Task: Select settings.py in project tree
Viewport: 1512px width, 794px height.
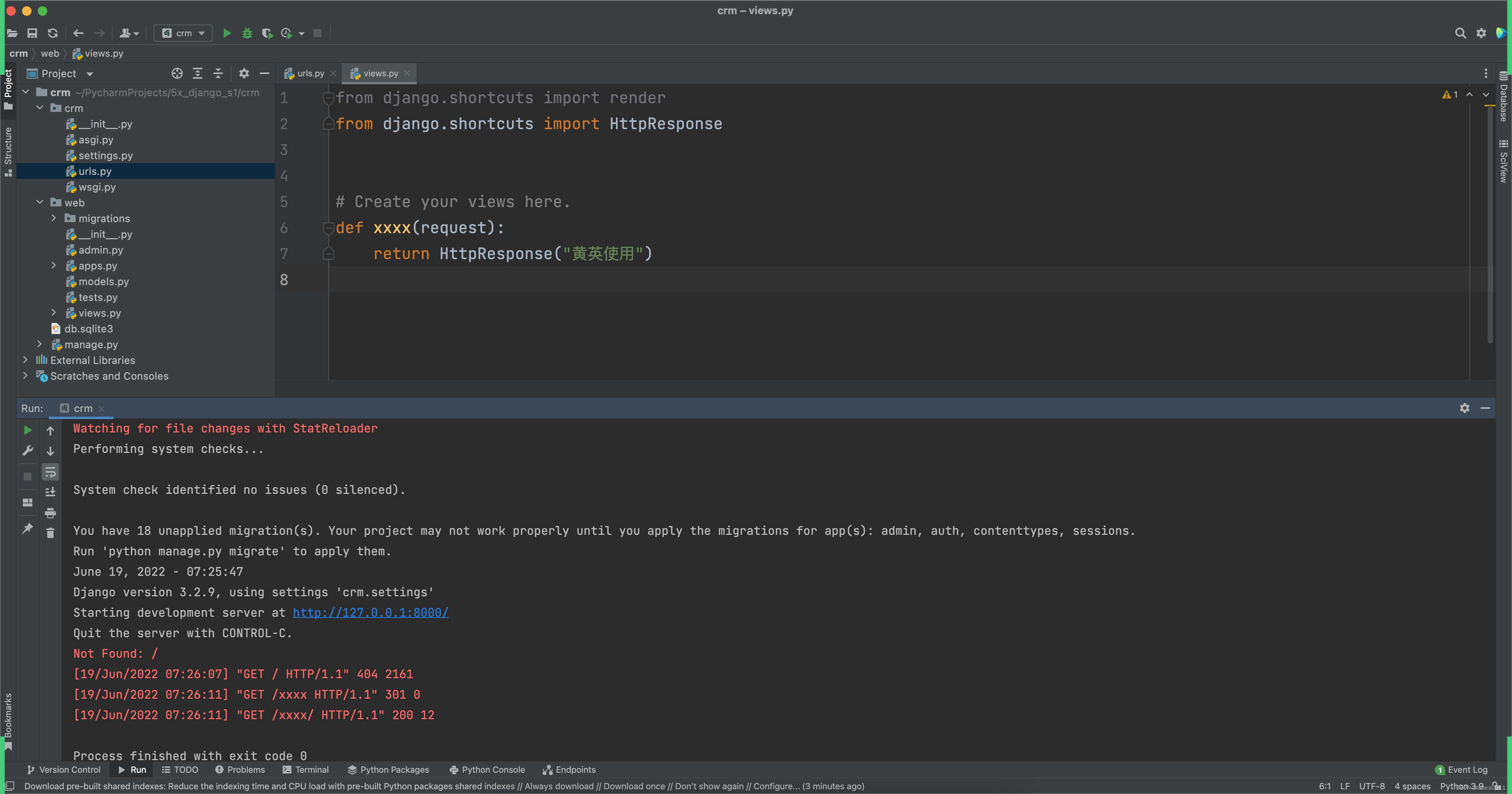Action: [106, 156]
